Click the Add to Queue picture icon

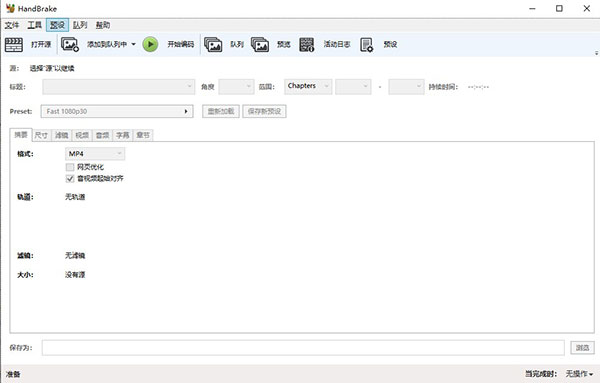pyautogui.click(x=70, y=44)
